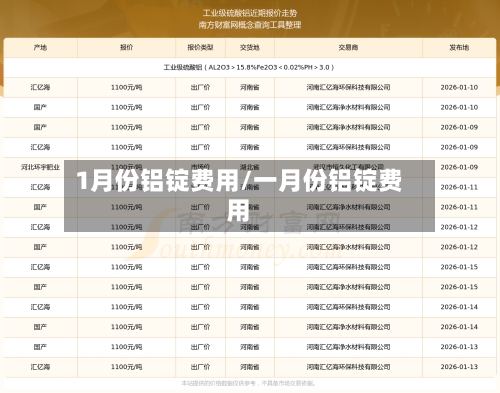Select date 2026-01-14 in the 汇亿海 row

[459, 307]
